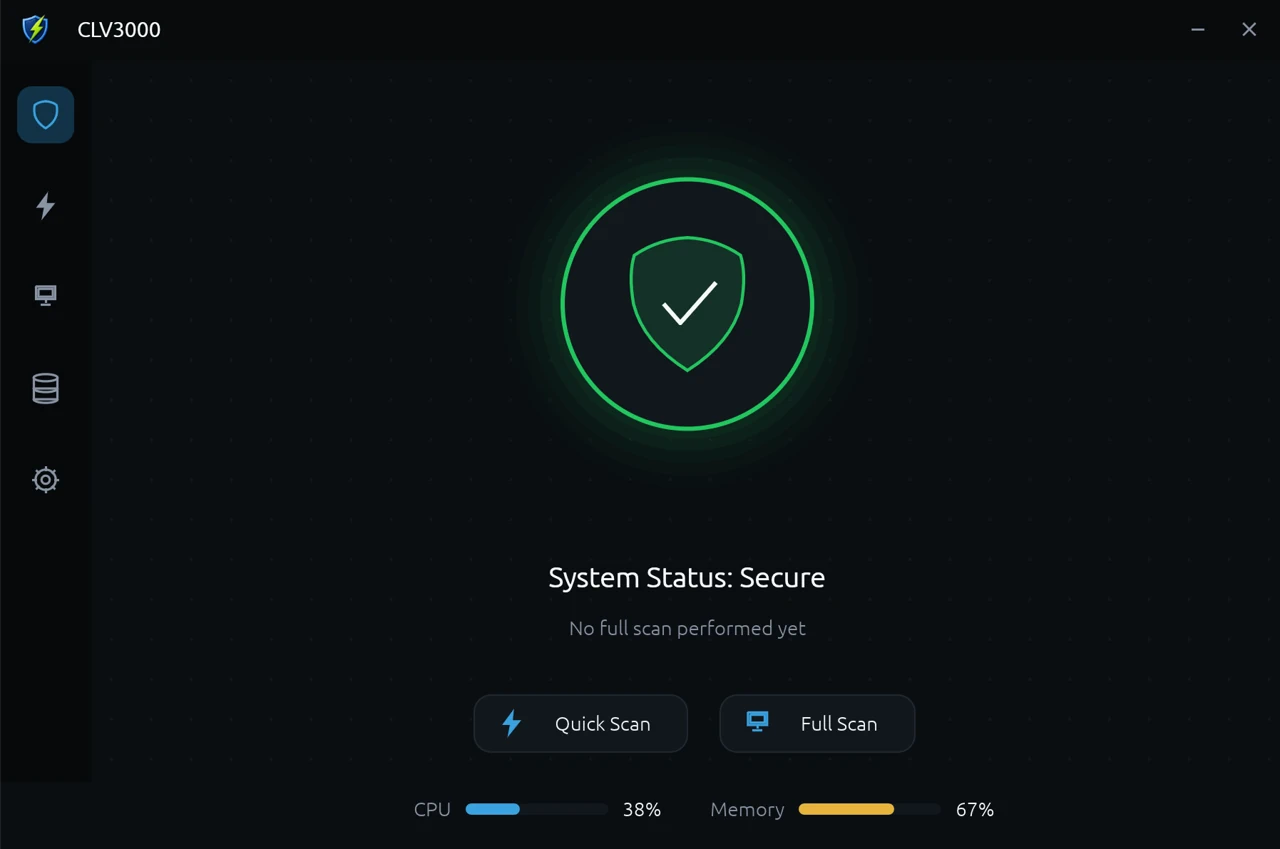The image size is (1280, 849).
Task: Open the monitor scan sidebar icon
Action: click(x=45, y=296)
